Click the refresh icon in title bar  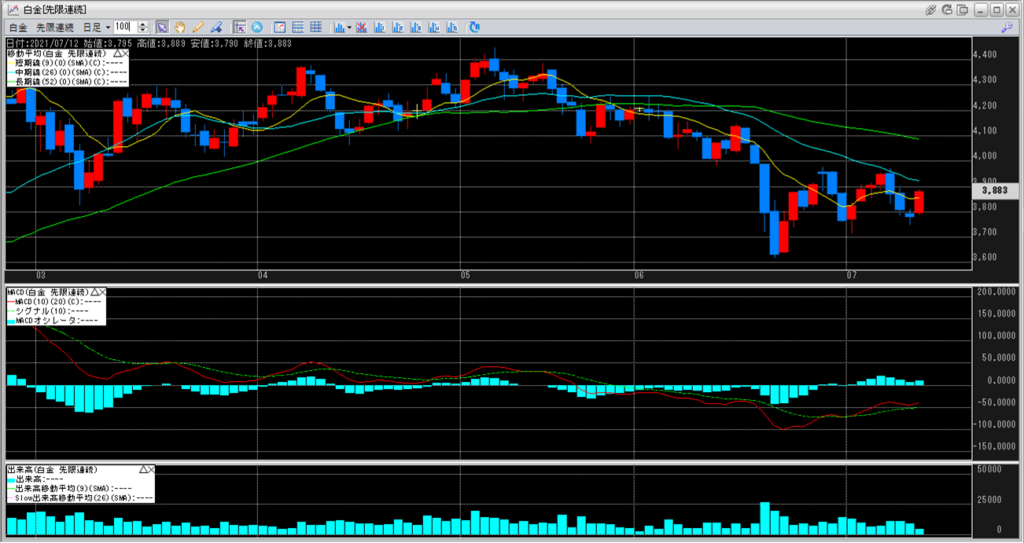coord(947,10)
